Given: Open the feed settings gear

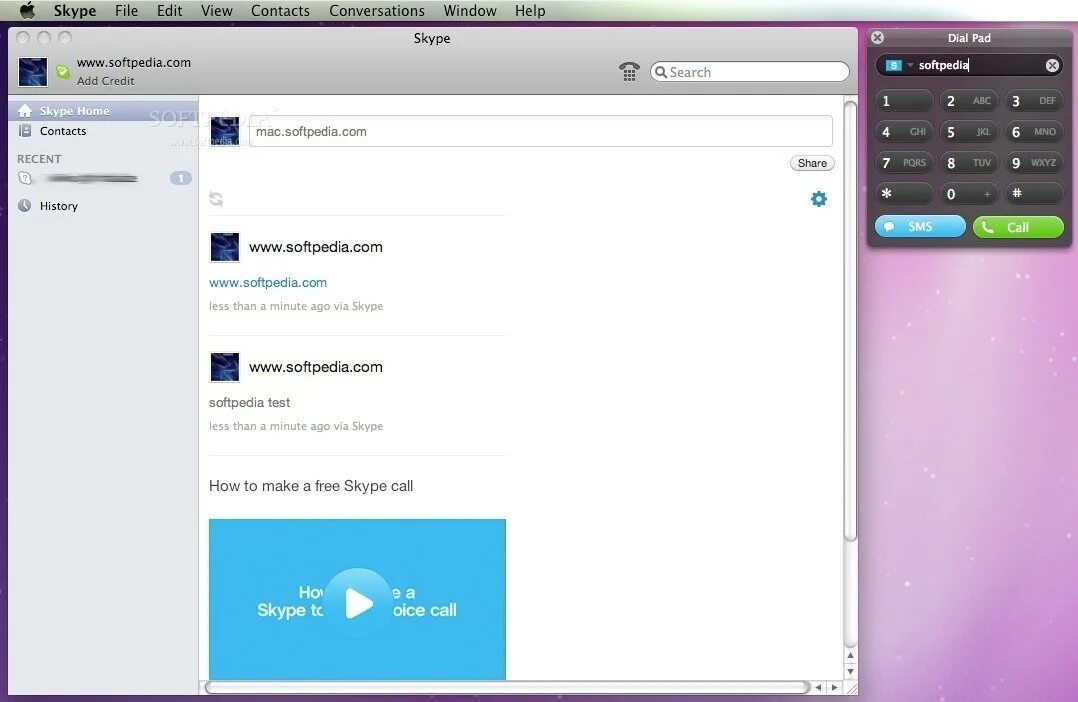Looking at the screenshot, I should 819,199.
